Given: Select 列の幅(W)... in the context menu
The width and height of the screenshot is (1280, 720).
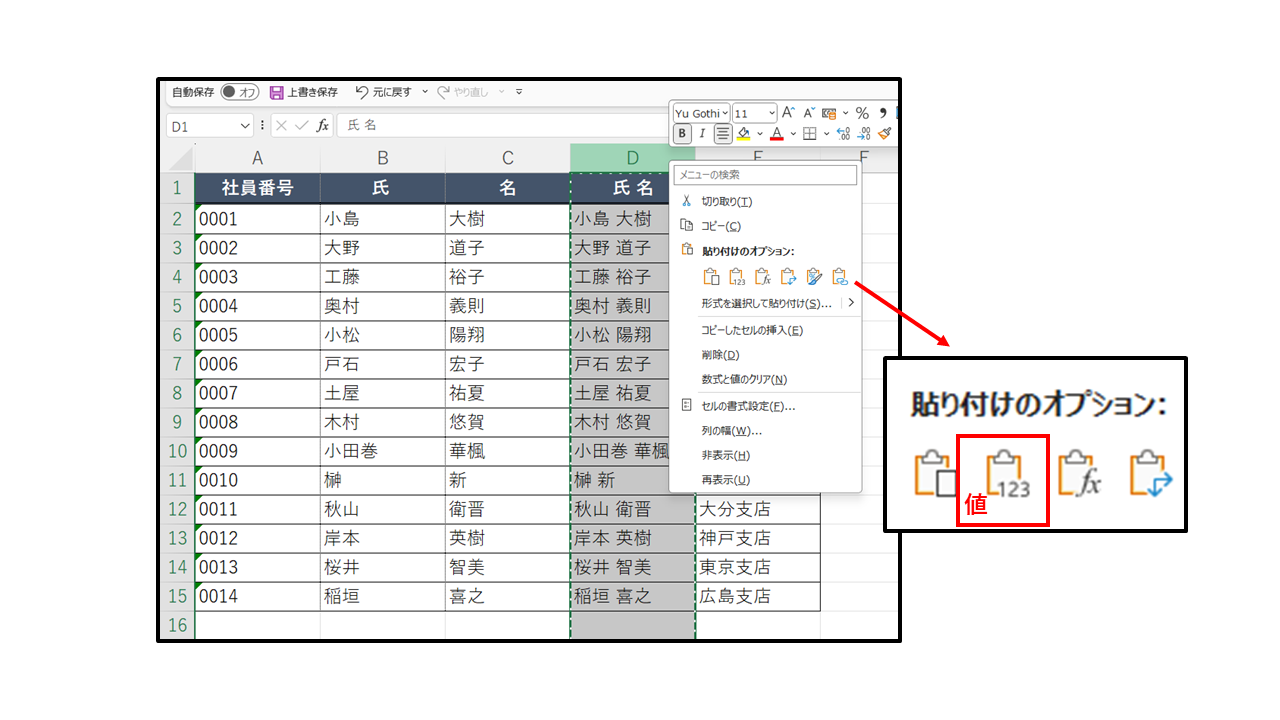Looking at the screenshot, I should click(x=731, y=431).
